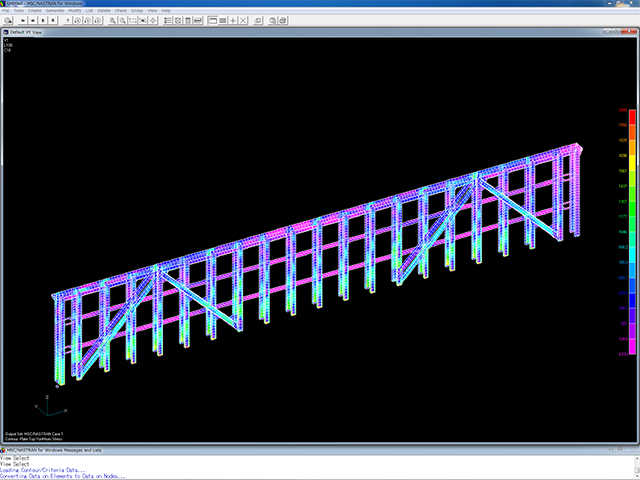Click the XYZ axis triad in the view

[47, 405]
